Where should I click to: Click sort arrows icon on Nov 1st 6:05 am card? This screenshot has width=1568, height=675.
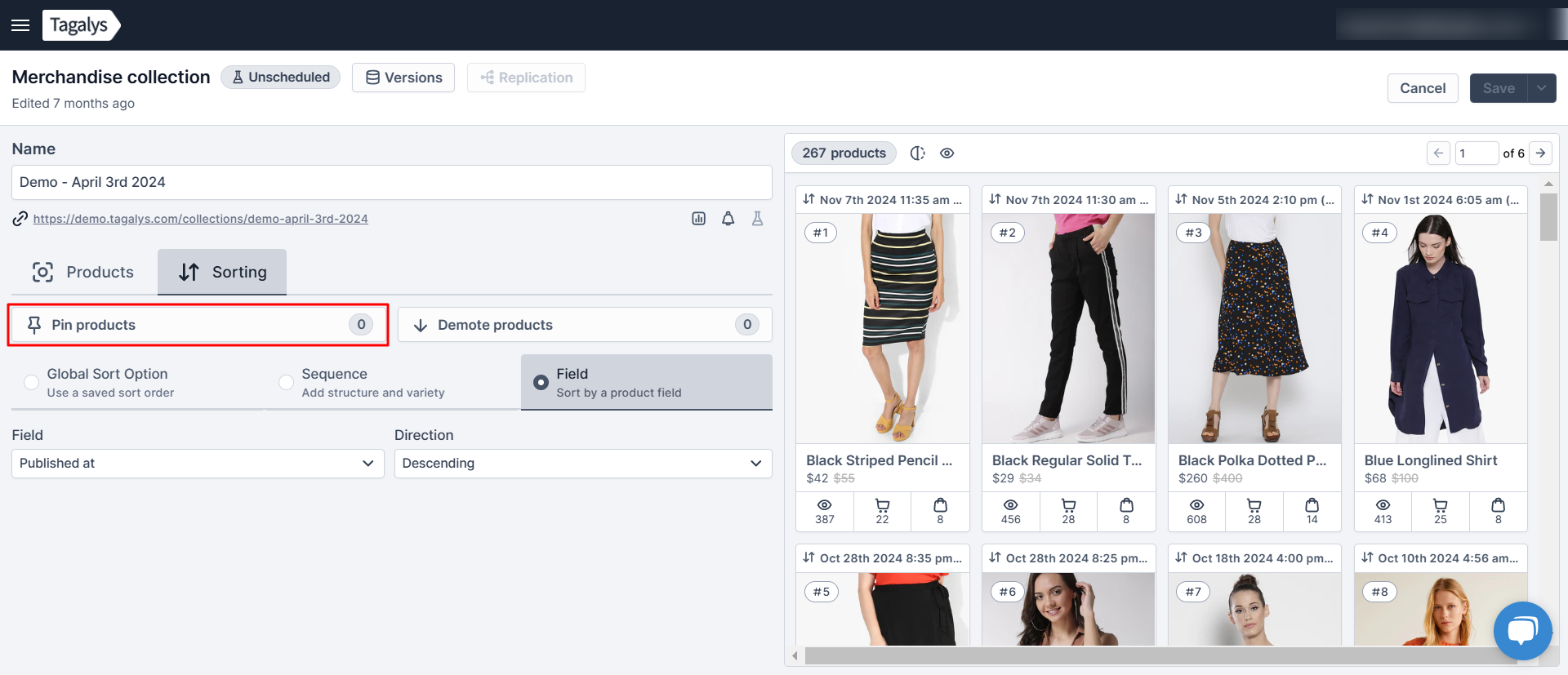[x=1367, y=199]
